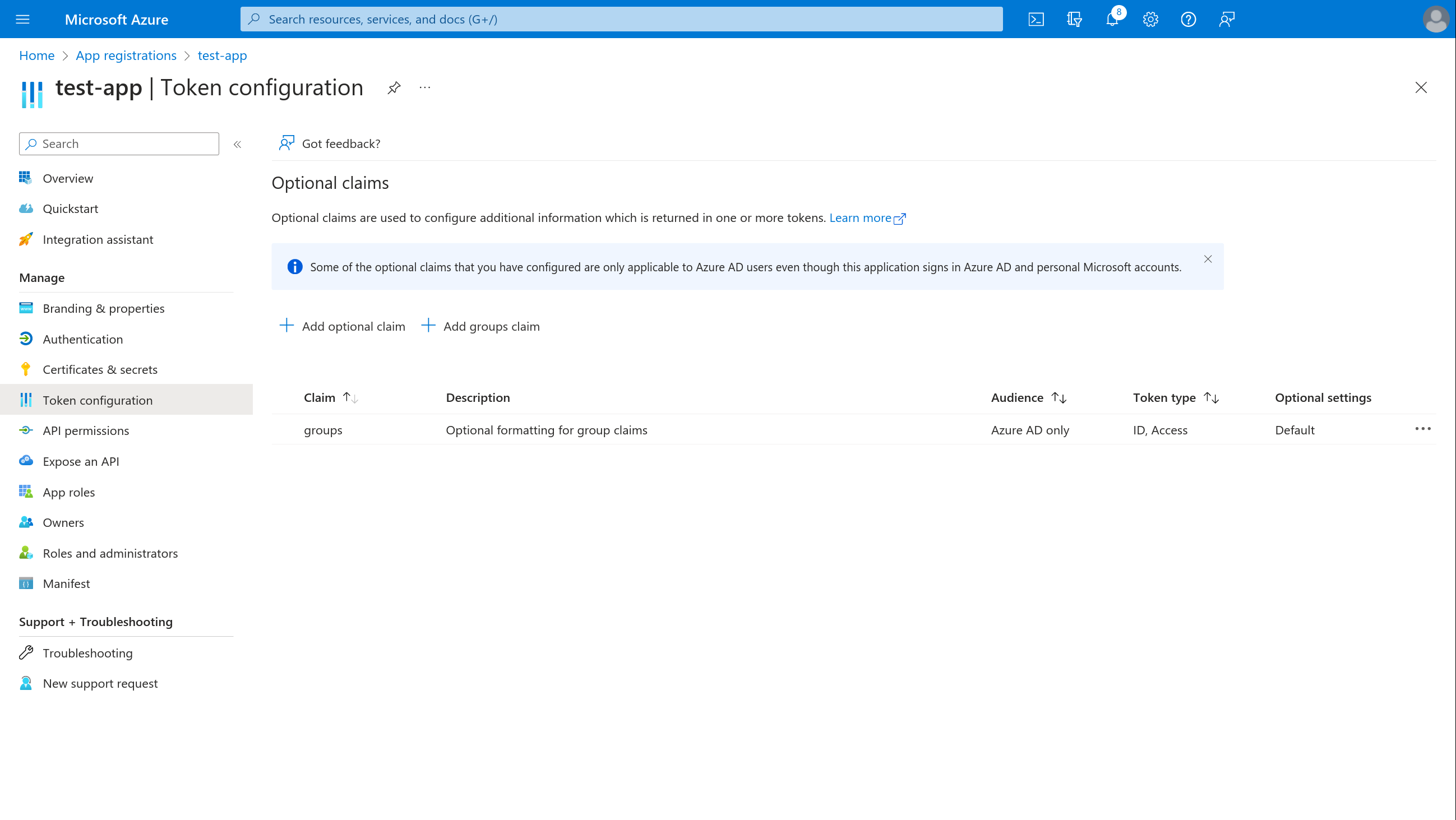
Task: Toggle the collapse sidebar button
Action: [x=237, y=143]
